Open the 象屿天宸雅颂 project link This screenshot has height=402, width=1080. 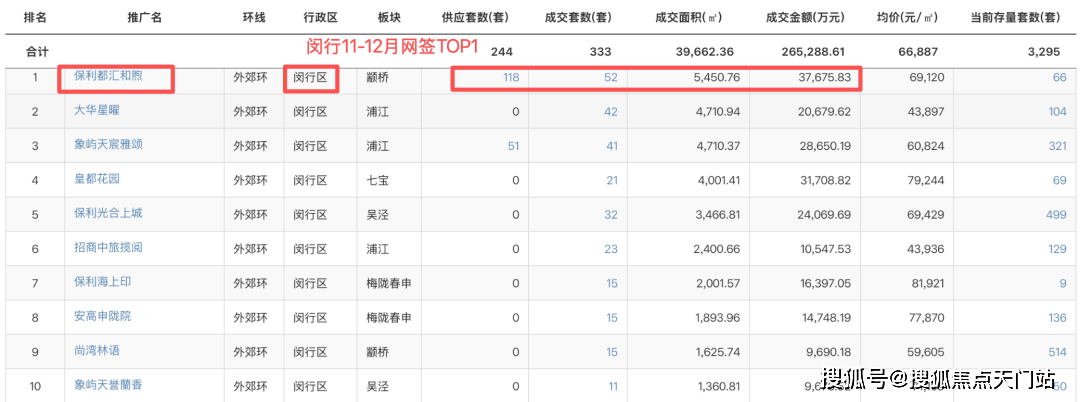pos(108,144)
